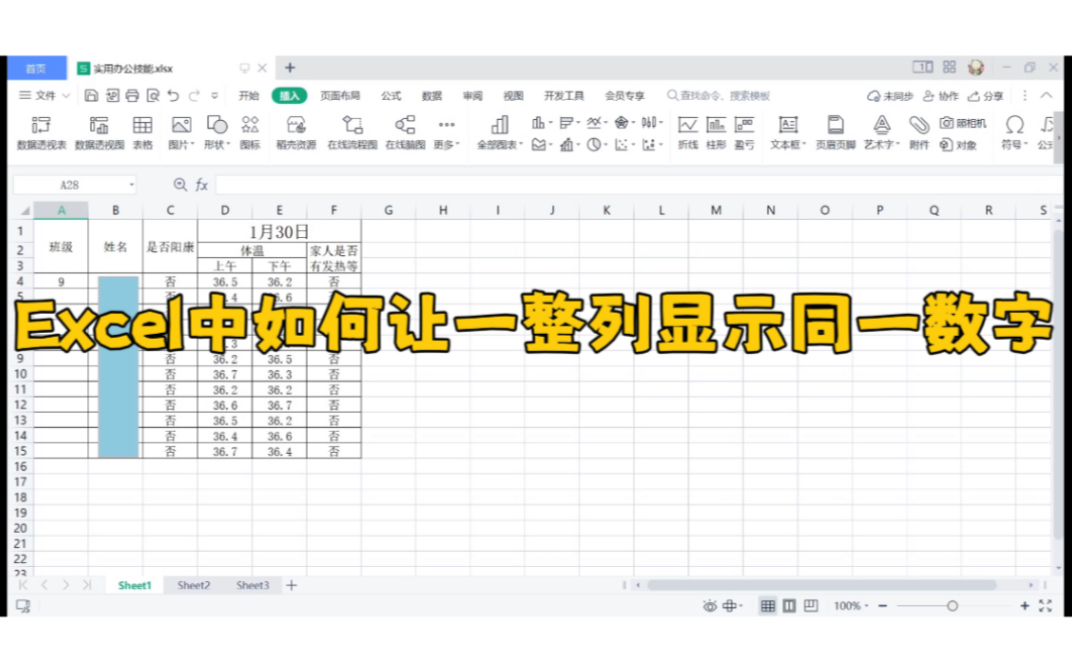Click the horizontal scrollbar thumb
The height and width of the screenshot is (670, 1072).
pos(821,585)
